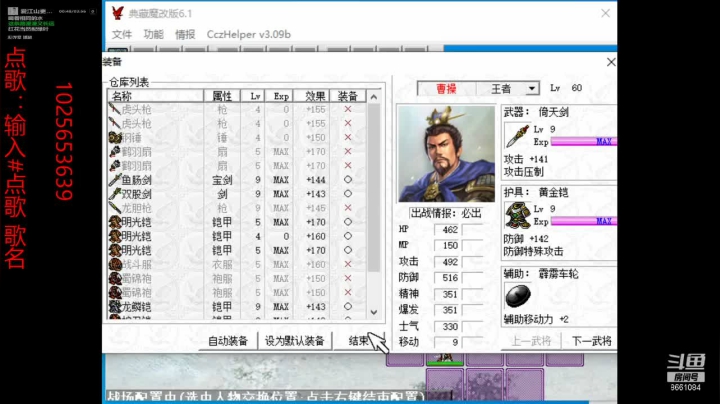Click the warehouse list scrollbar thumb
This screenshot has width=720, height=404.
click(374, 187)
